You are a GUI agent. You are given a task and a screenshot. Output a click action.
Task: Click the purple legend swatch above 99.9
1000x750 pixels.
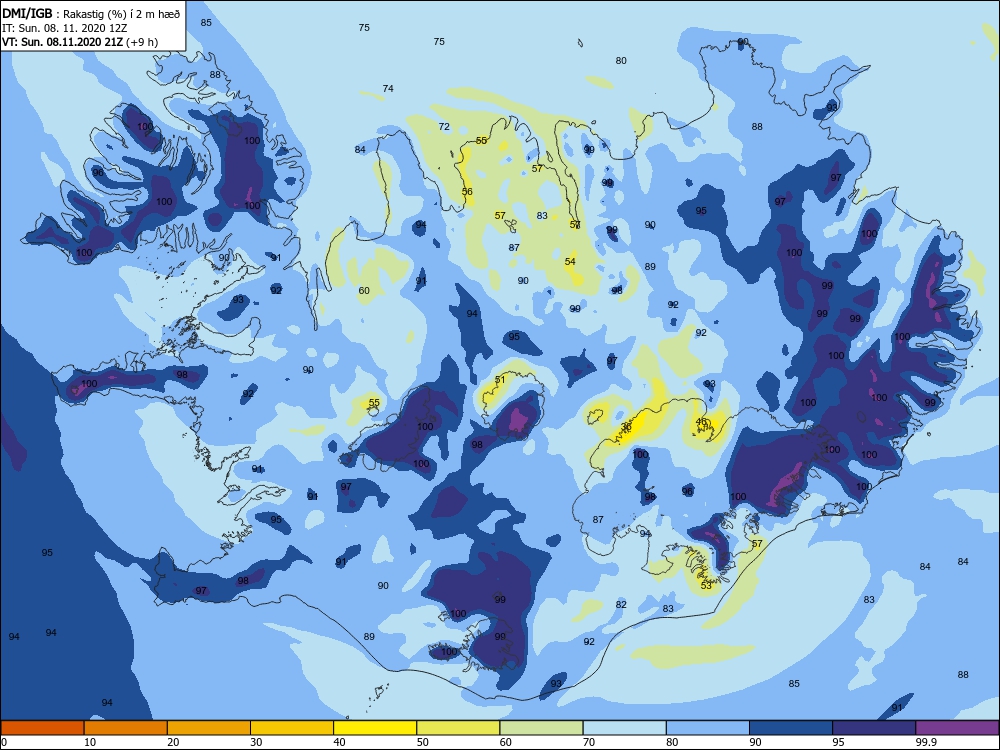(x=957, y=728)
